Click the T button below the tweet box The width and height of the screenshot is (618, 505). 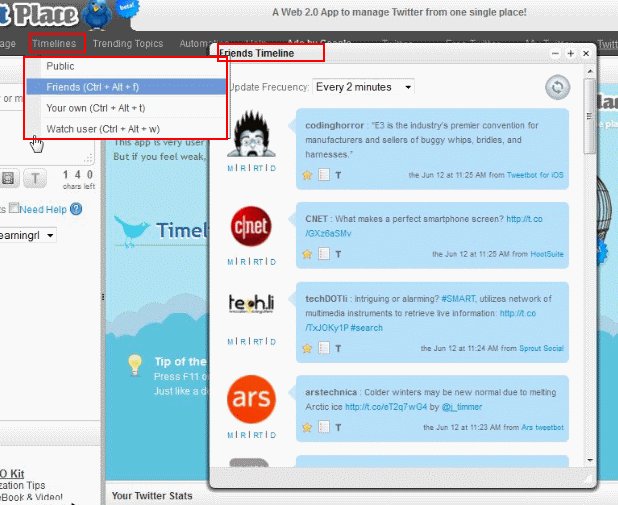pos(35,179)
